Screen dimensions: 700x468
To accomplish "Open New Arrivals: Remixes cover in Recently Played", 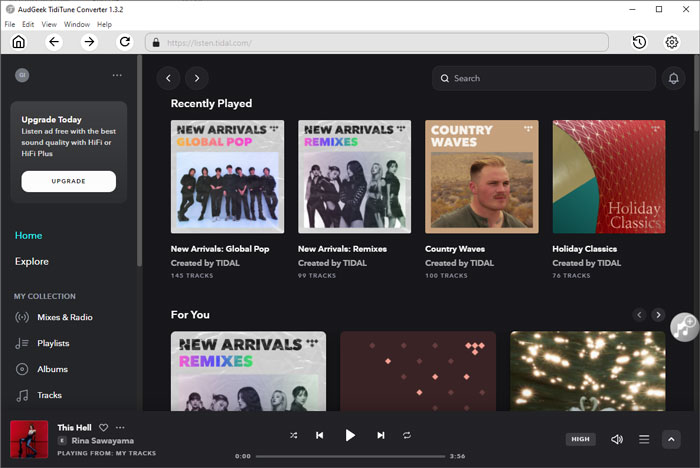I will 354,176.
